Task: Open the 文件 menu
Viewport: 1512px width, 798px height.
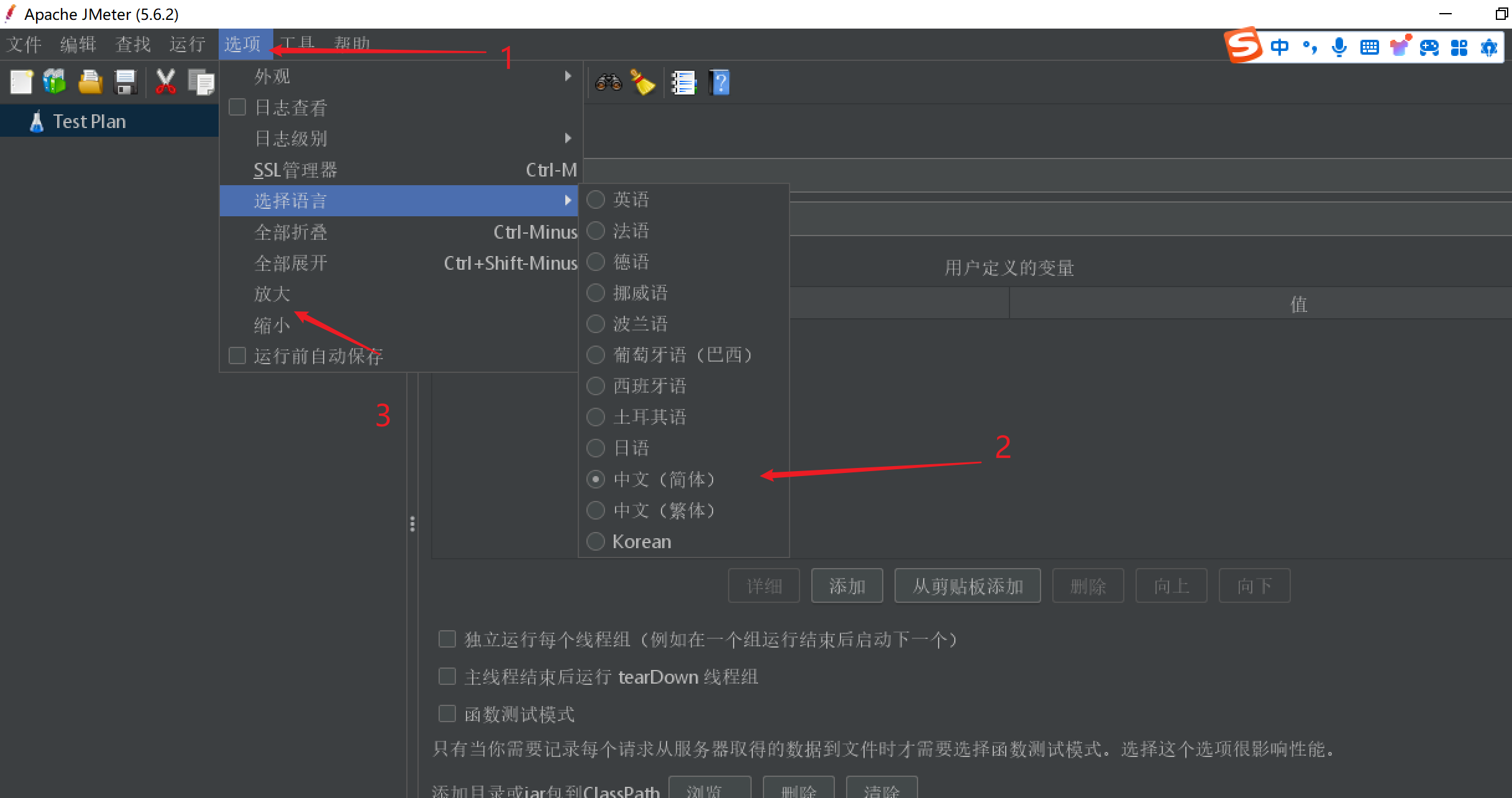Action: 24,44
